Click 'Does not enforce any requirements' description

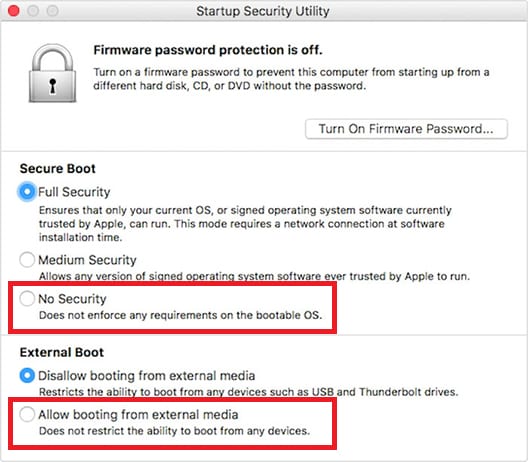pos(180,316)
